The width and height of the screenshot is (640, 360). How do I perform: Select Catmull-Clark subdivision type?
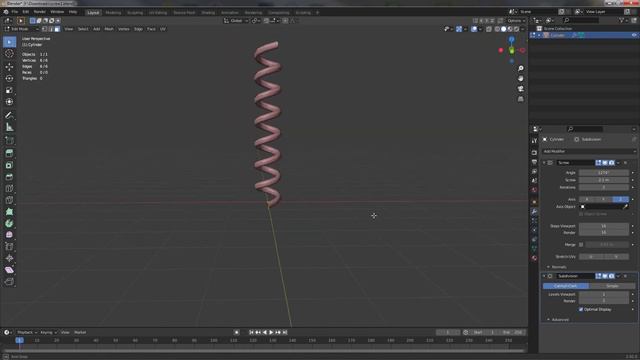(566, 286)
